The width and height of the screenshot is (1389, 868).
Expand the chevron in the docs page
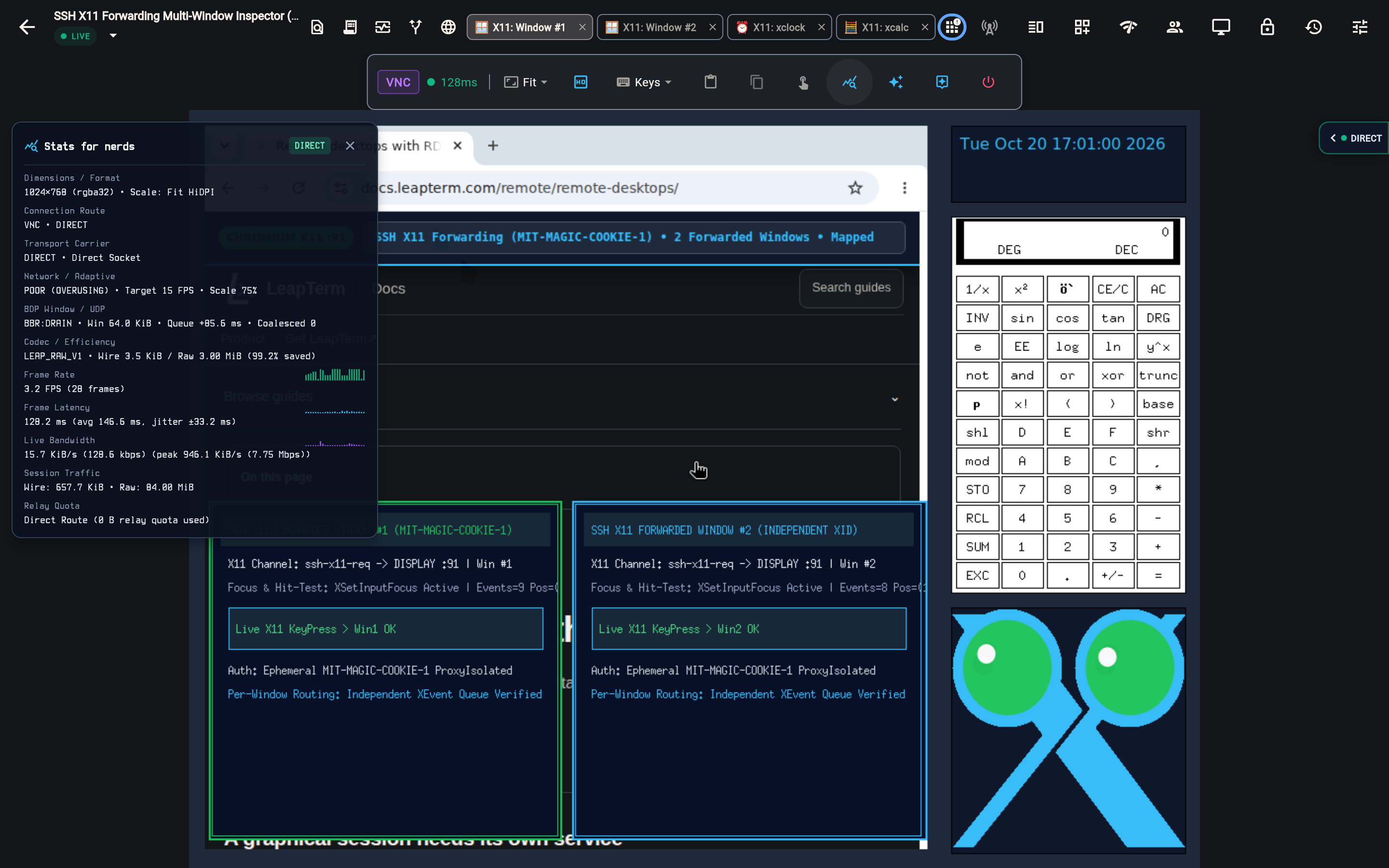click(895, 399)
